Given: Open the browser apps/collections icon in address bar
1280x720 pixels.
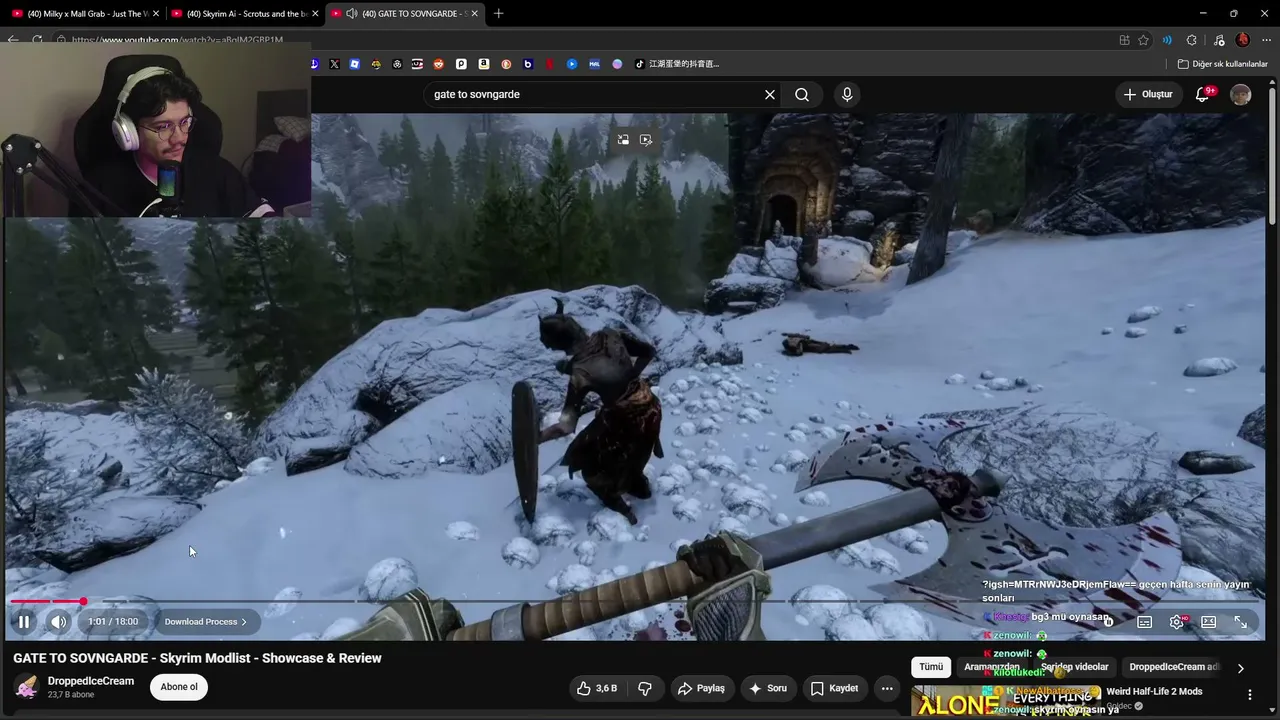Looking at the screenshot, I should [1125, 40].
